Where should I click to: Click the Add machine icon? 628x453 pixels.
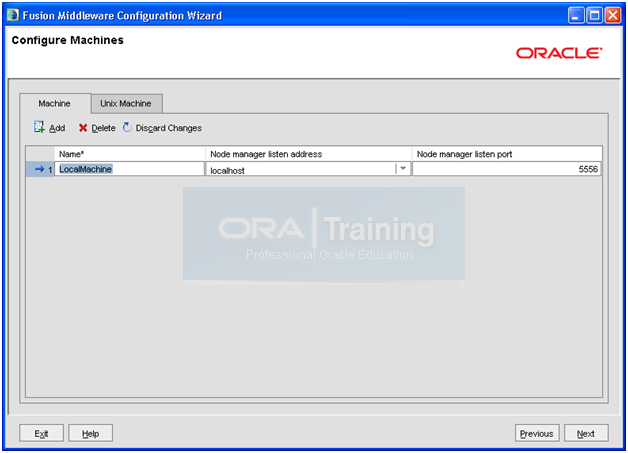click(x=39, y=127)
